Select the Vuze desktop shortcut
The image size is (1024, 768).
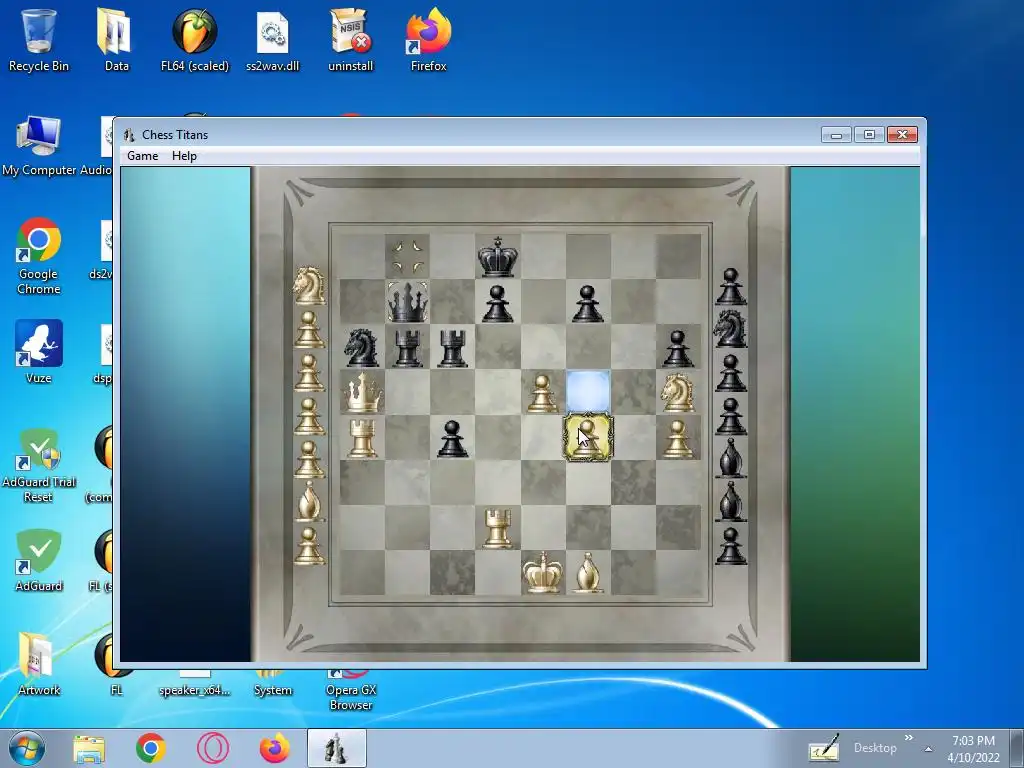[x=39, y=351]
